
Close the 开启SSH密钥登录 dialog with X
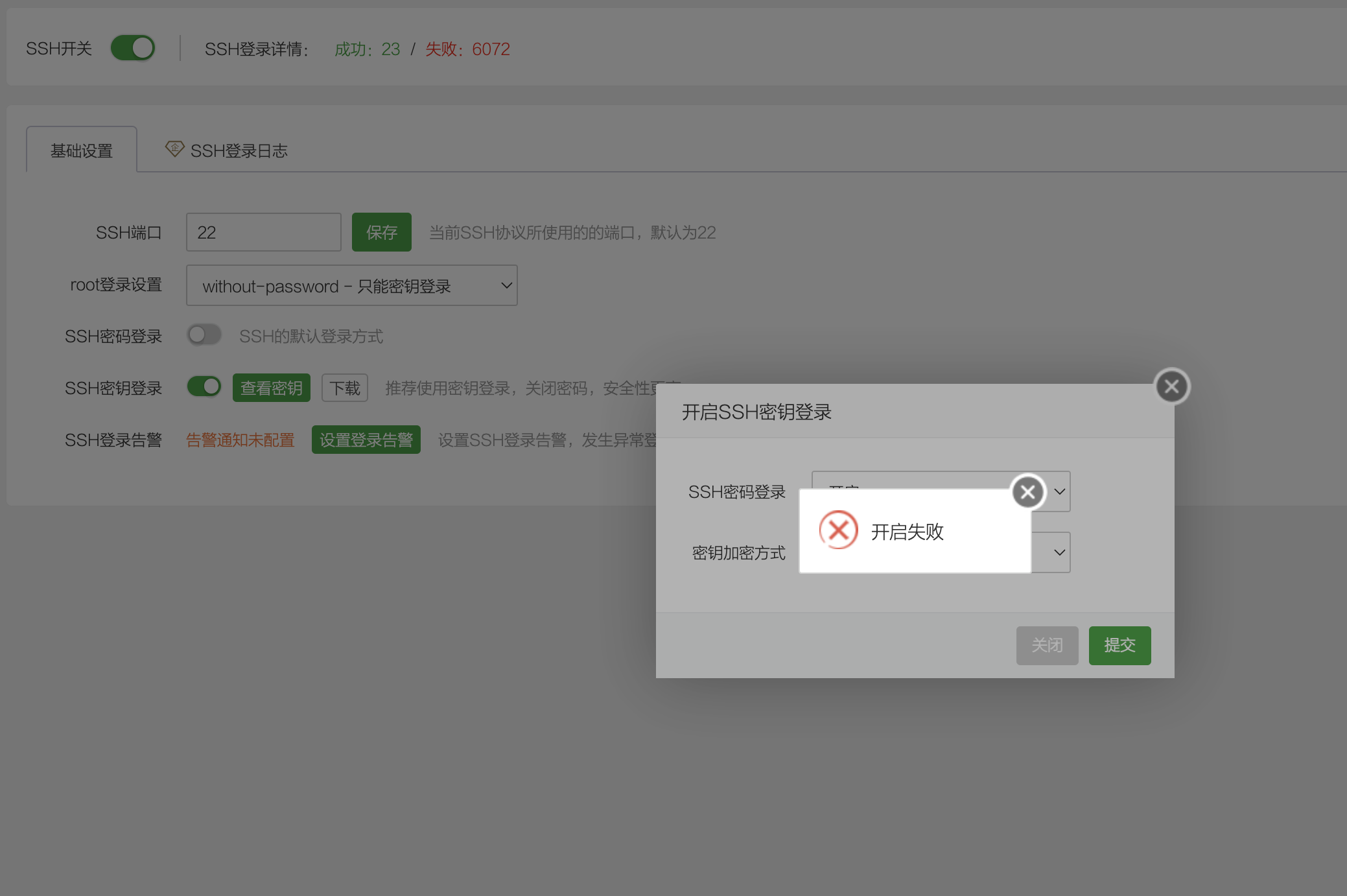pyautogui.click(x=1172, y=386)
